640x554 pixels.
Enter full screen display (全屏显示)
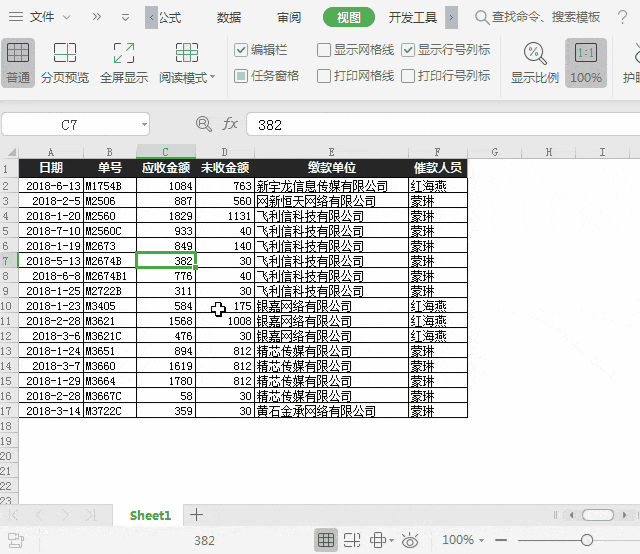pyautogui.click(x=124, y=62)
